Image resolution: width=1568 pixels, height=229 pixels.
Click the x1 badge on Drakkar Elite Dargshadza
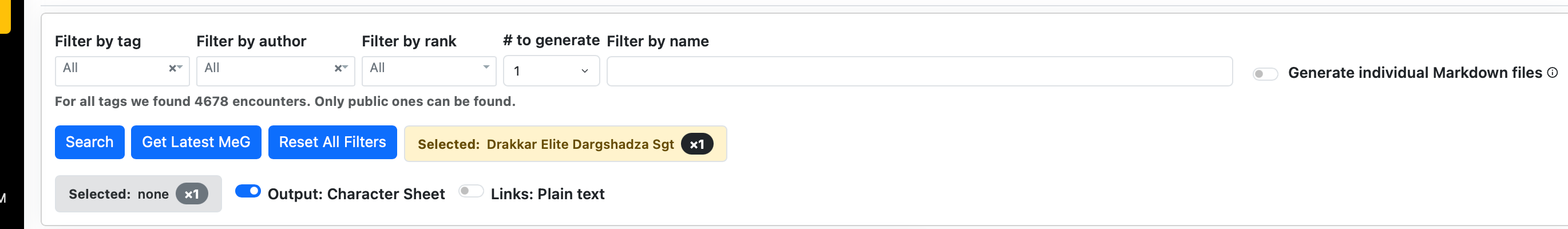click(696, 144)
